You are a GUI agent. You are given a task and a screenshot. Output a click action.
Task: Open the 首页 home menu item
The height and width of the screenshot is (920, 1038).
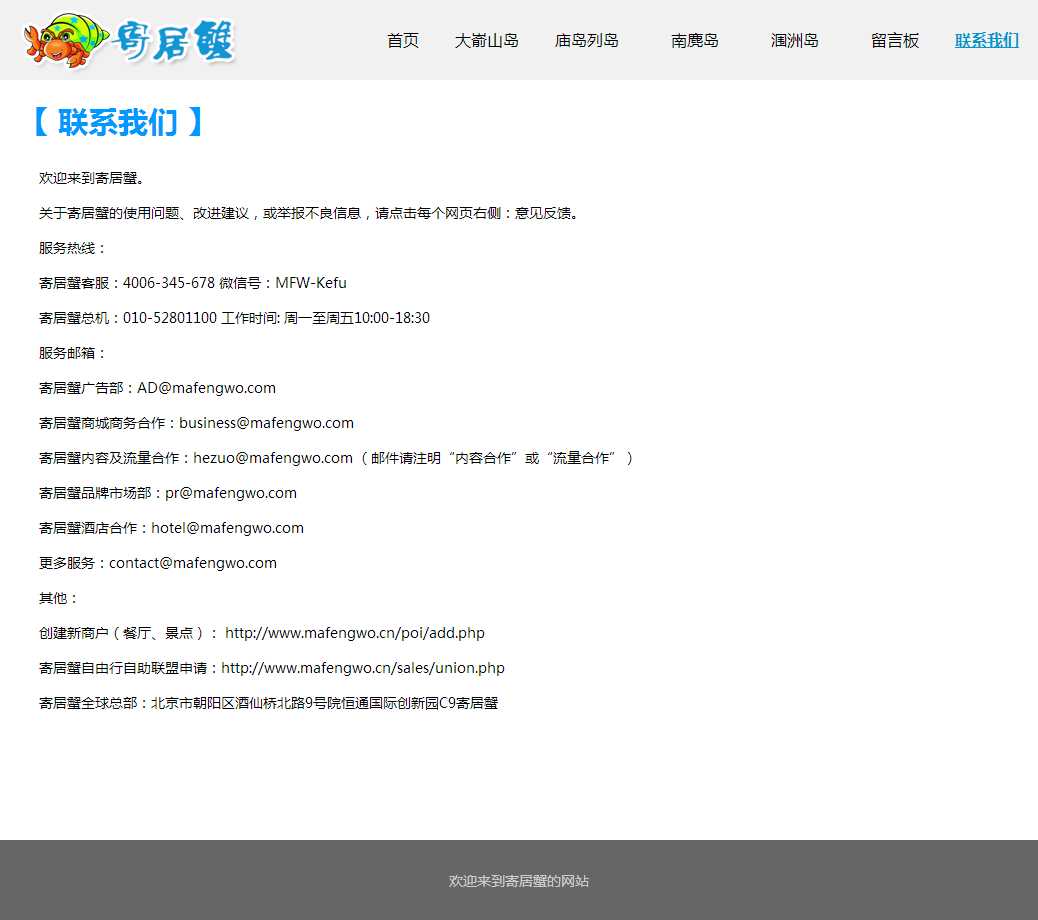pyautogui.click(x=403, y=41)
